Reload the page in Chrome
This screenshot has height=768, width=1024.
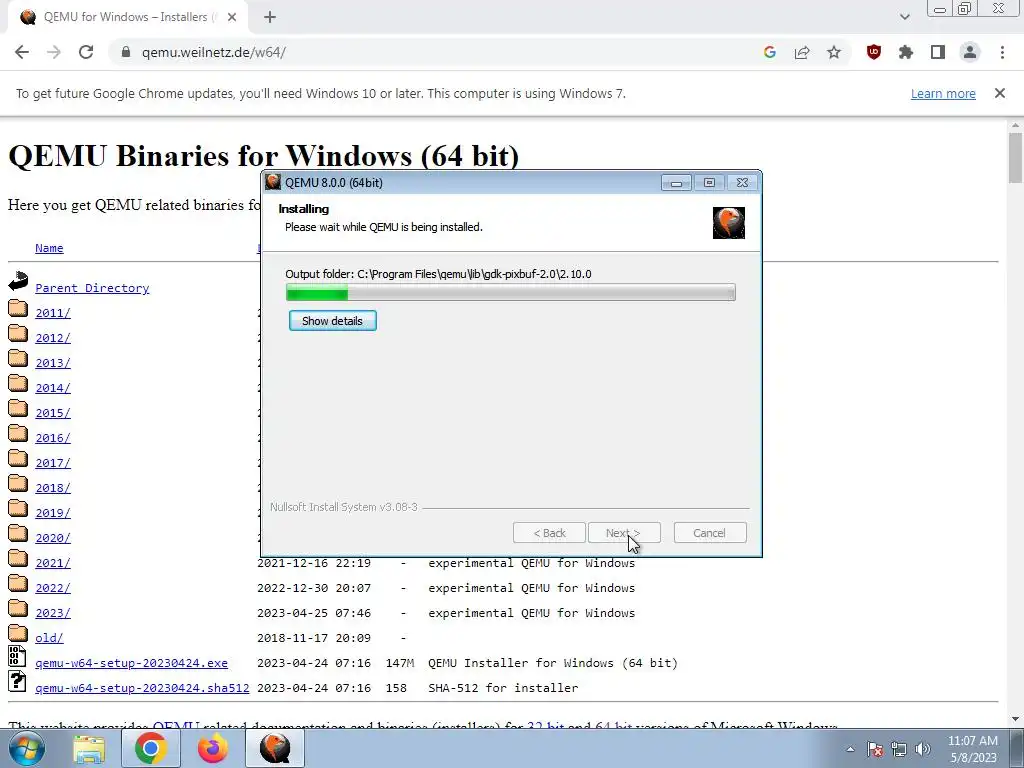(x=86, y=52)
